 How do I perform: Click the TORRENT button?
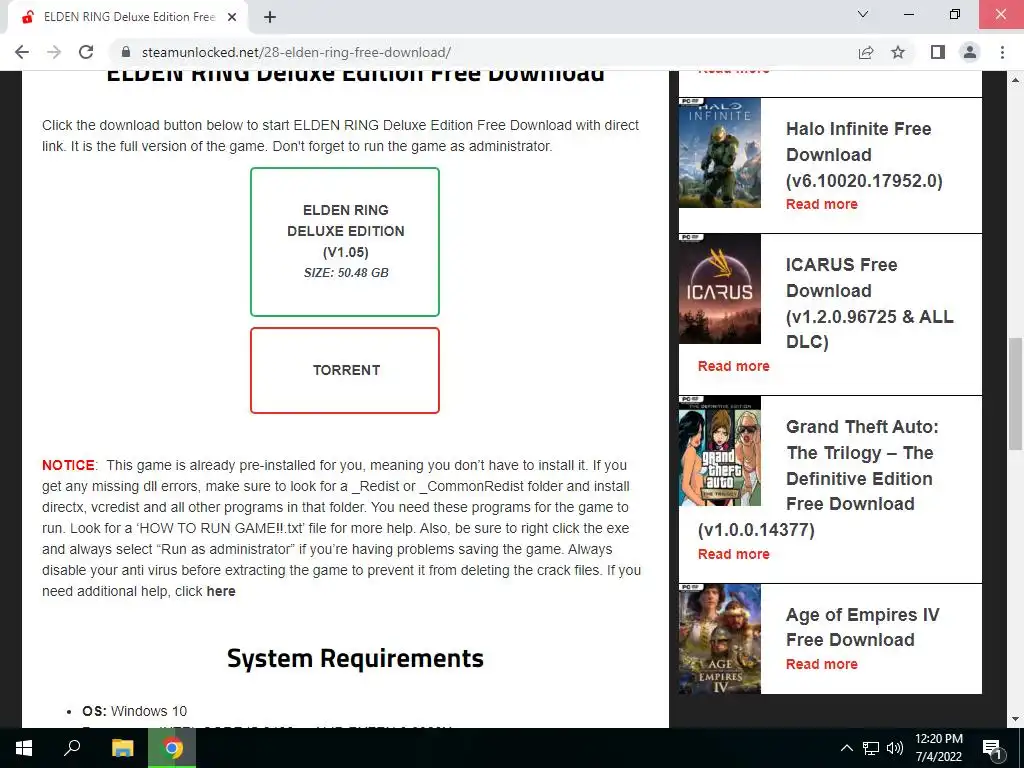coord(345,370)
